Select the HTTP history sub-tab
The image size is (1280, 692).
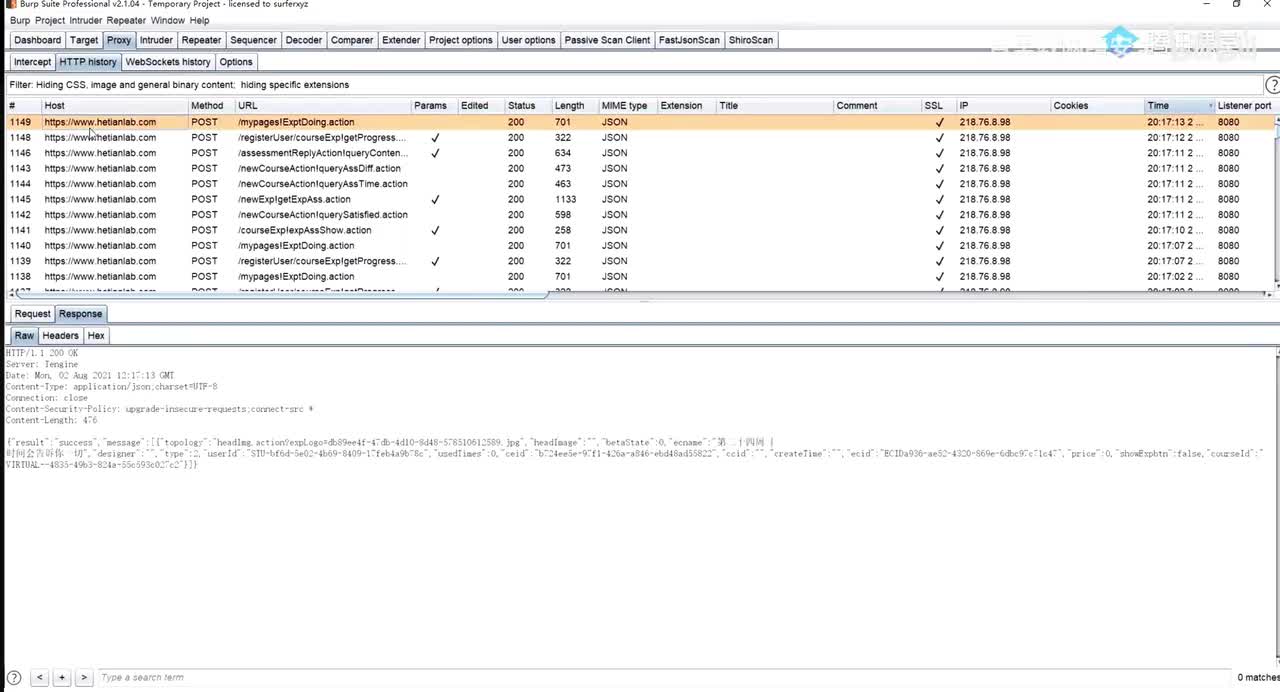(88, 62)
